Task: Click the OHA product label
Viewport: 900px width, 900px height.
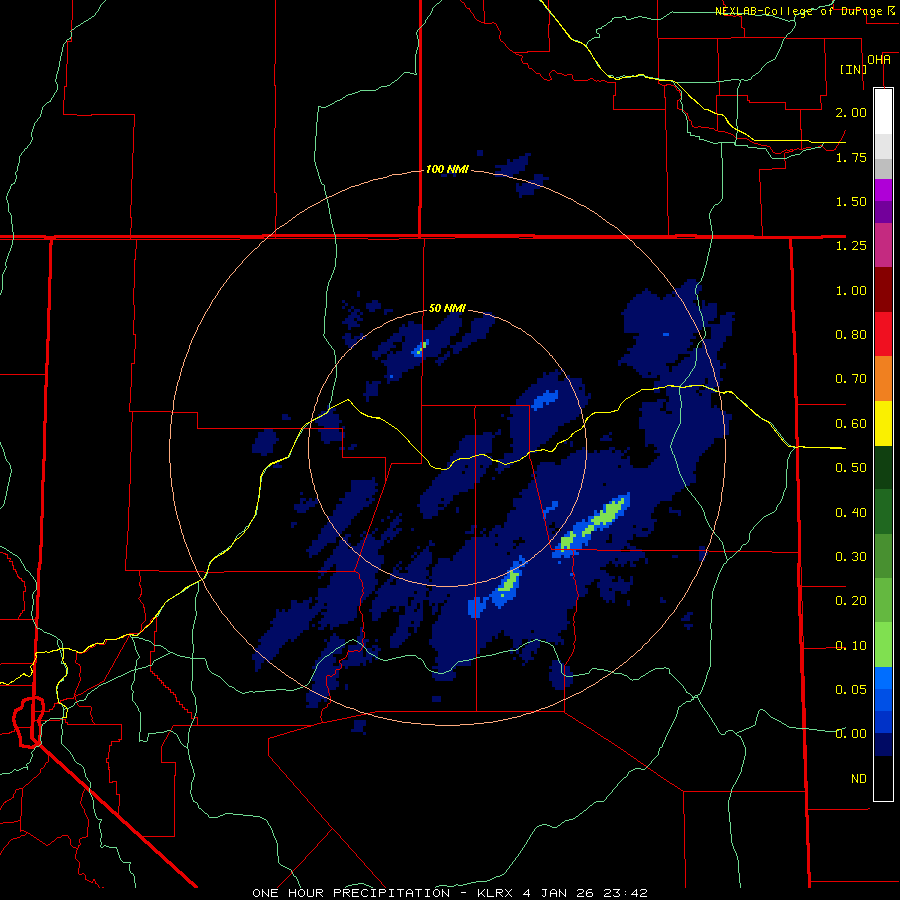Action: point(879,60)
